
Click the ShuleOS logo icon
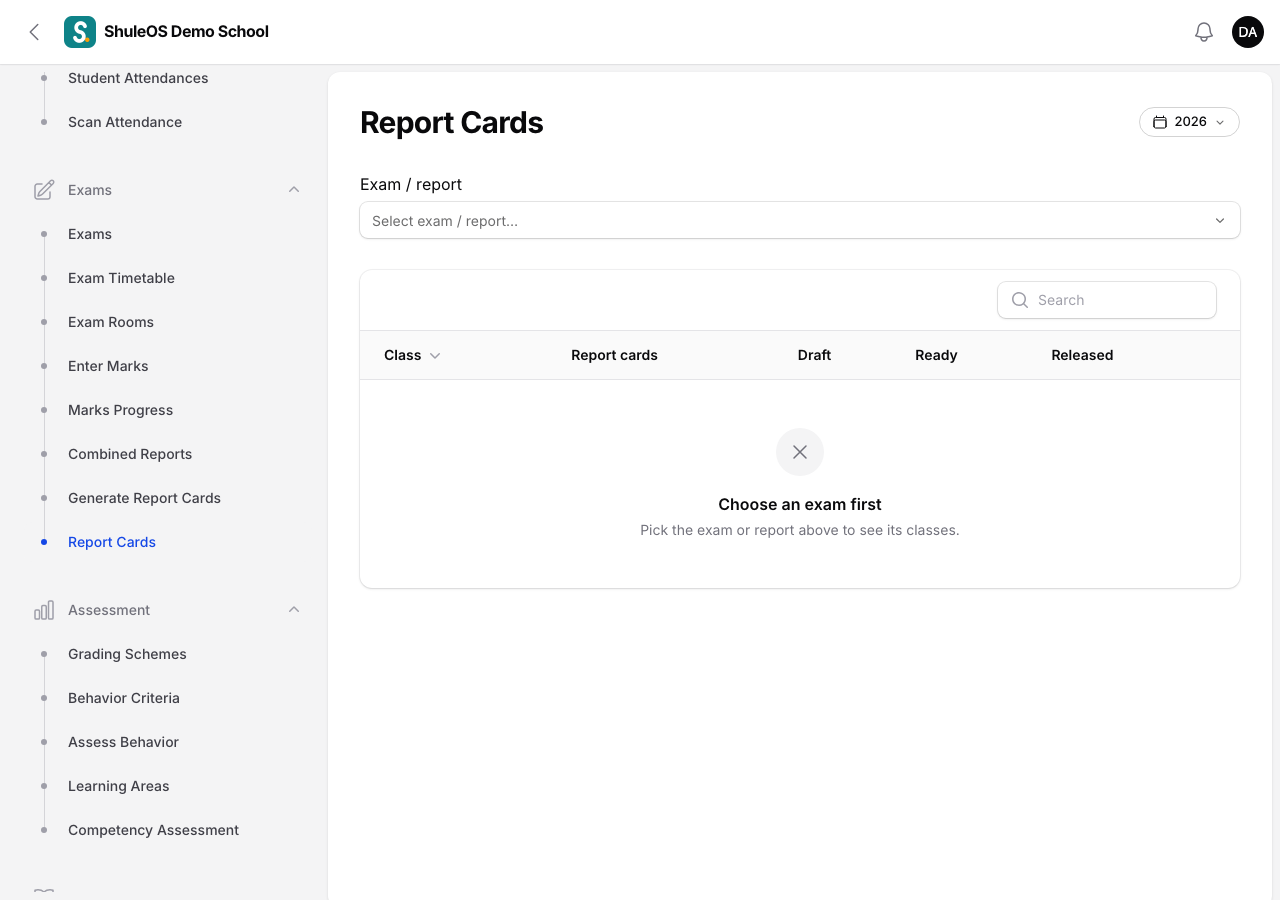click(80, 32)
